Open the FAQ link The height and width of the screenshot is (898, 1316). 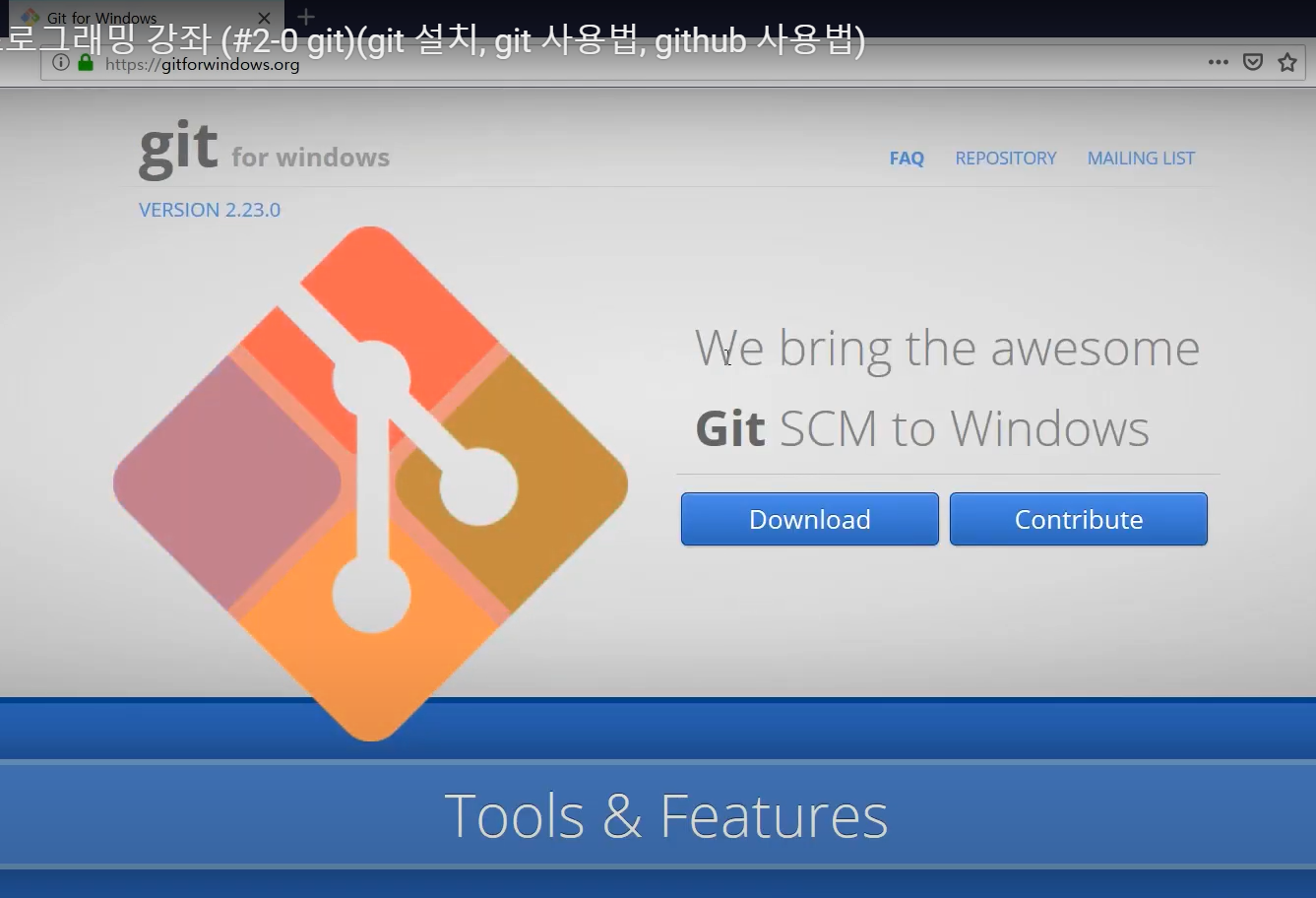(907, 159)
